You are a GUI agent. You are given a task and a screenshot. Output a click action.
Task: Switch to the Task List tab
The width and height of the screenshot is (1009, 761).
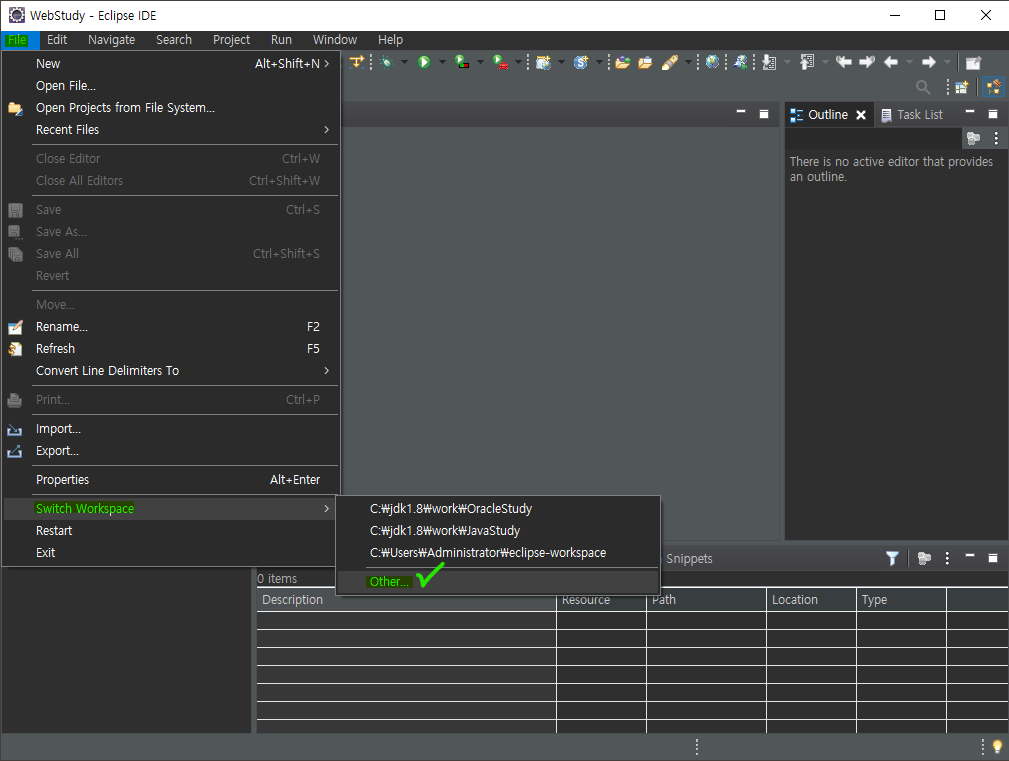click(x=912, y=115)
